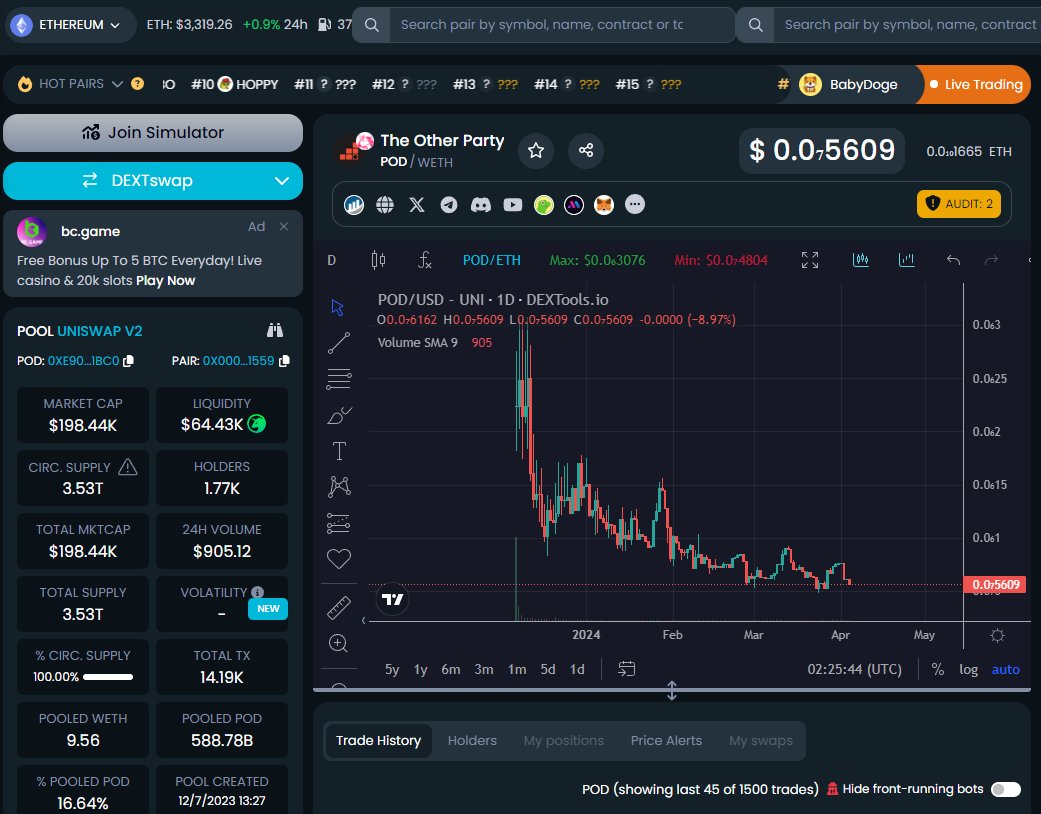Toggle percentage scale on chart
Screen dimensions: 1041x814
point(937,669)
